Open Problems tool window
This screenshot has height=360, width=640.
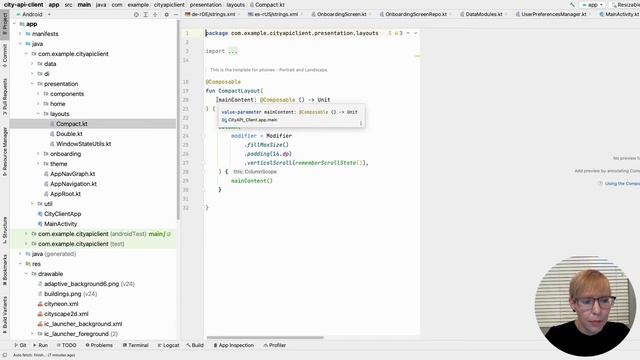[99, 345]
